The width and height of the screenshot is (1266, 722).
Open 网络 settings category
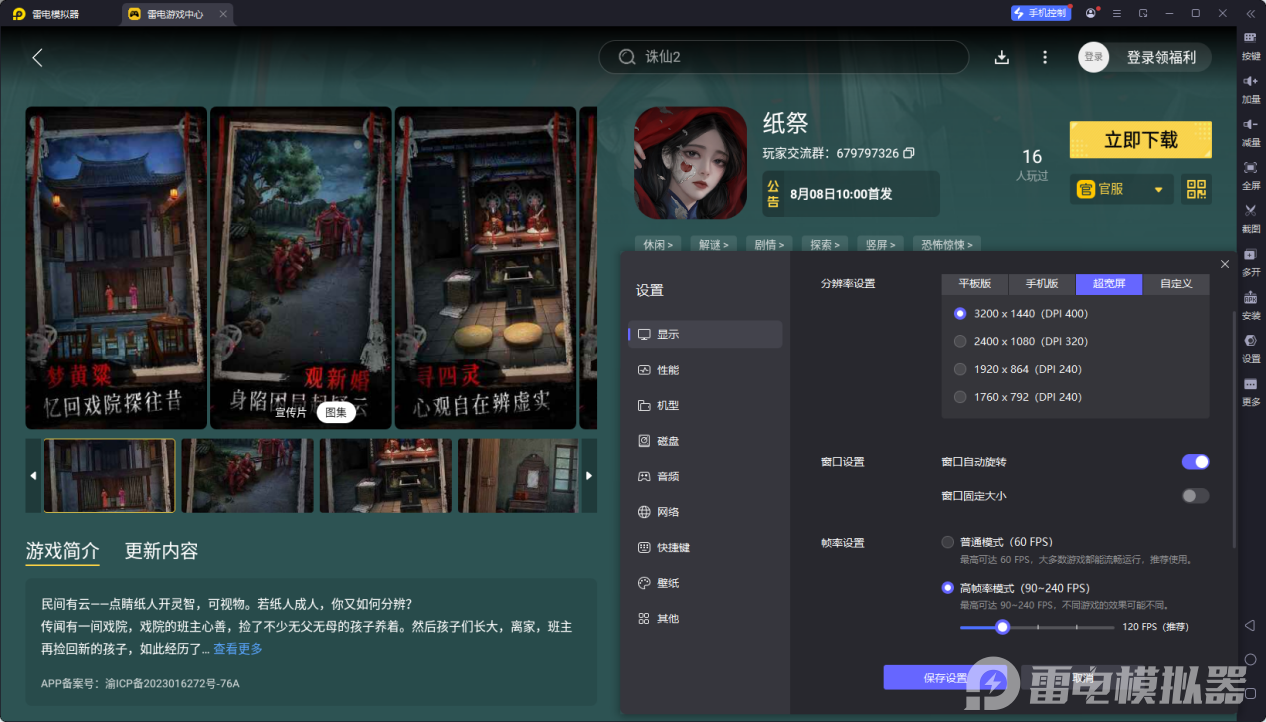[706, 512]
